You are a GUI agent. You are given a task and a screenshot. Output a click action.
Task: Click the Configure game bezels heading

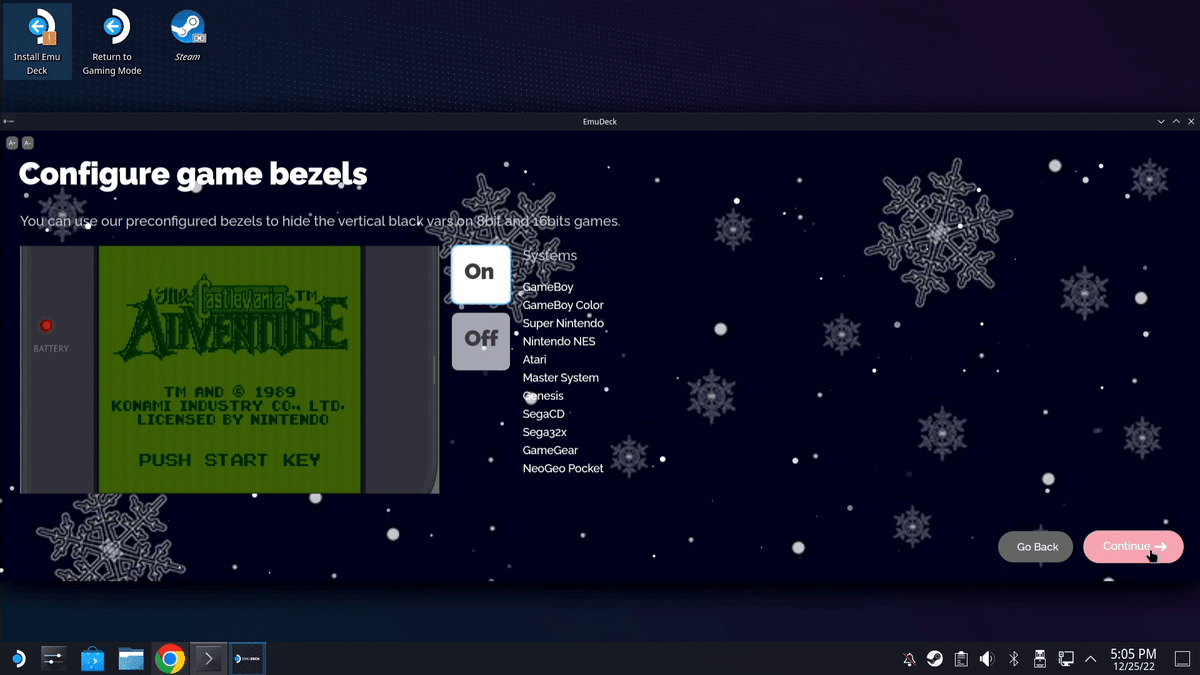(x=193, y=174)
